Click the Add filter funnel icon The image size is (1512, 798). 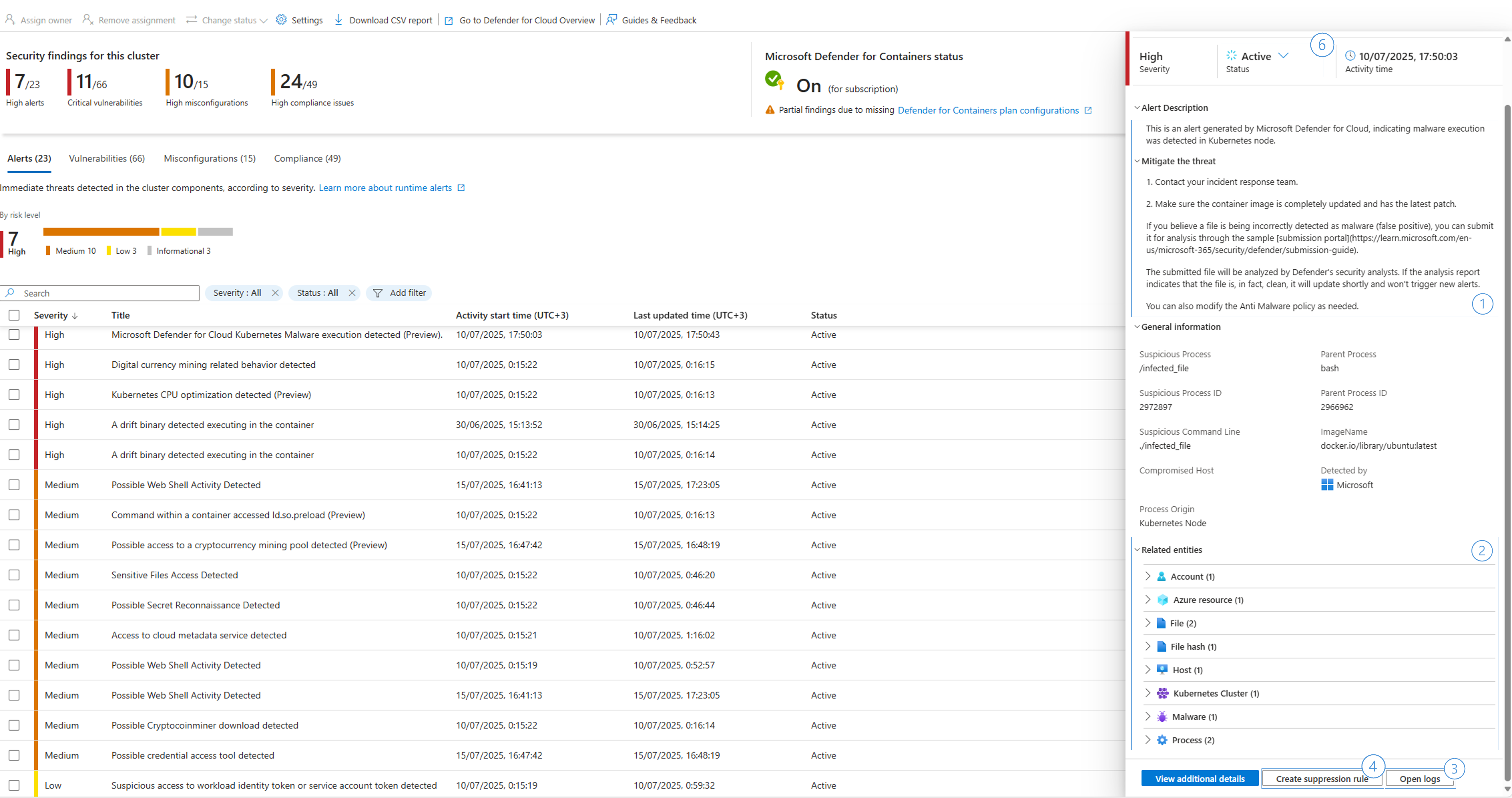click(x=377, y=293)
